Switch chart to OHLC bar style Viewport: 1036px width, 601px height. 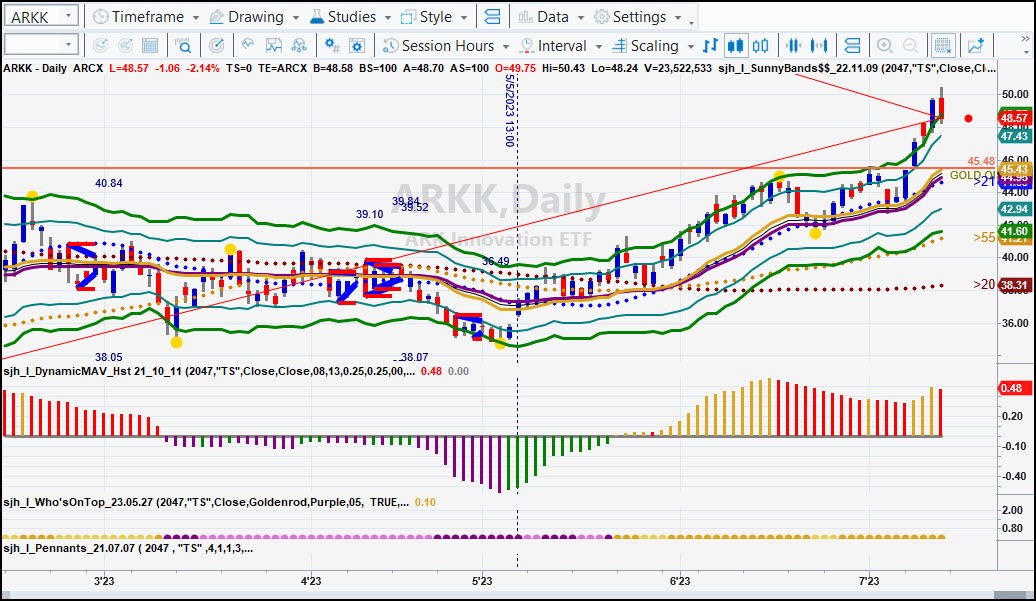tap(710, 46)
